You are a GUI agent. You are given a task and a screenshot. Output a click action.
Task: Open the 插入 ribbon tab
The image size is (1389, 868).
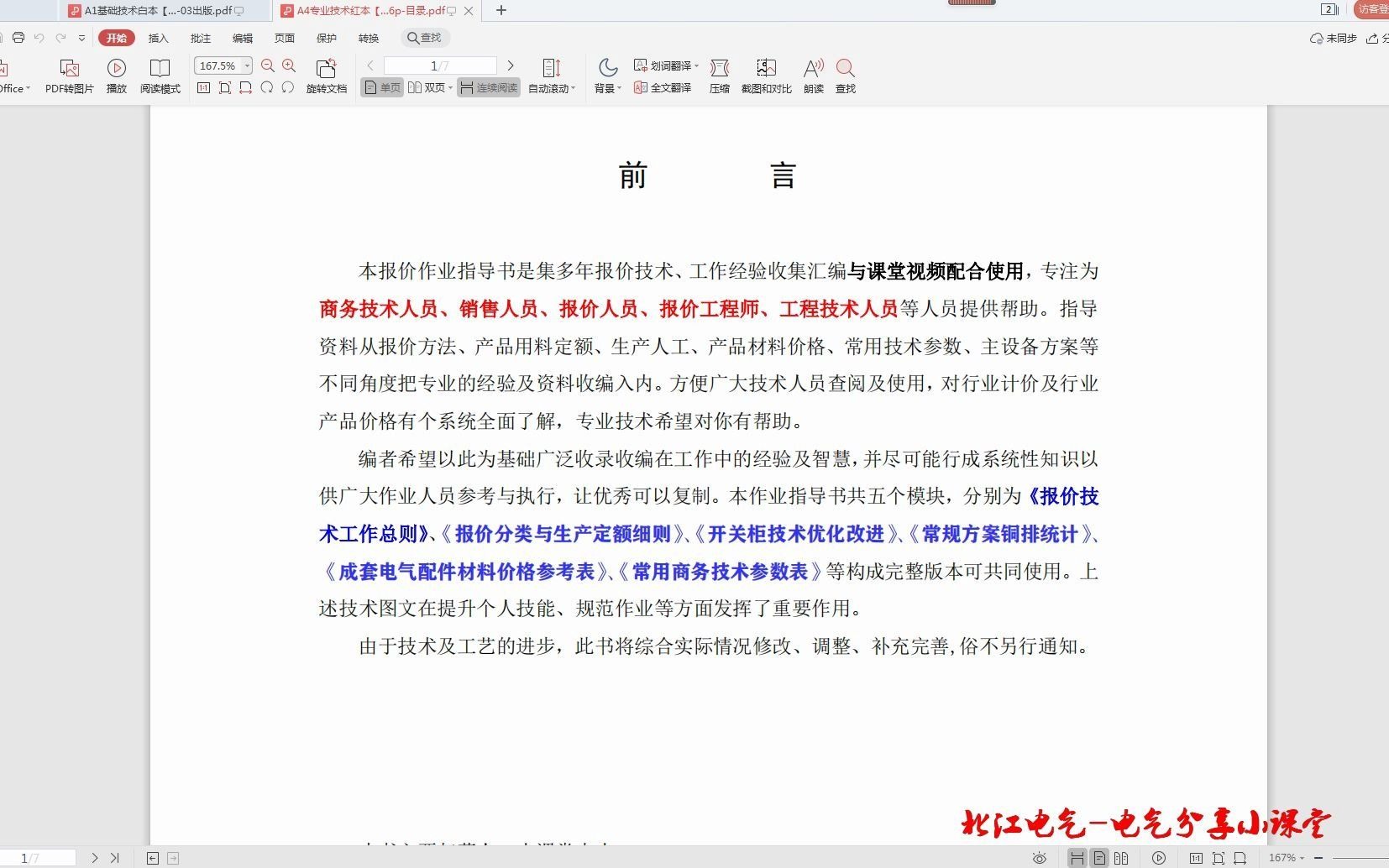click(x=158, y=38)
